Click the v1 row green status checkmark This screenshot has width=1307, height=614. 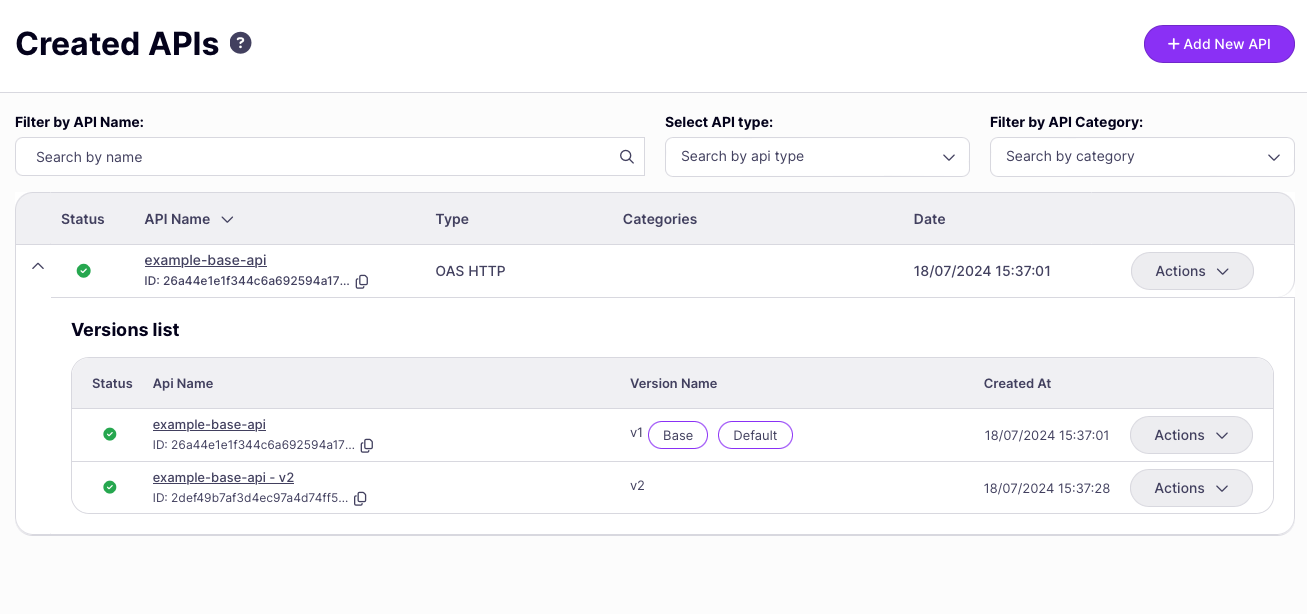110,434
